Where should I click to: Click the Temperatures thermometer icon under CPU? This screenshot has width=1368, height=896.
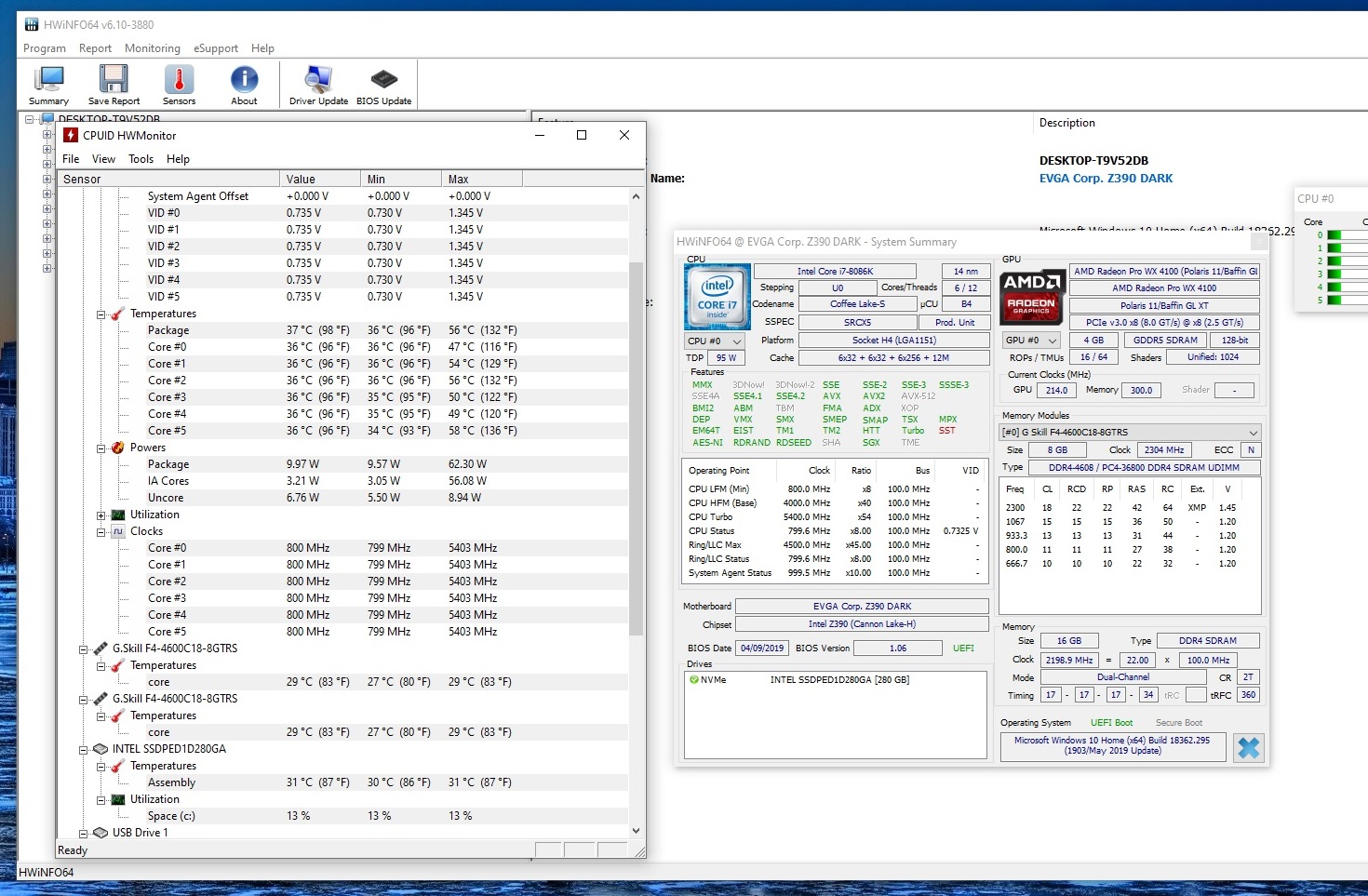[117, 314]
